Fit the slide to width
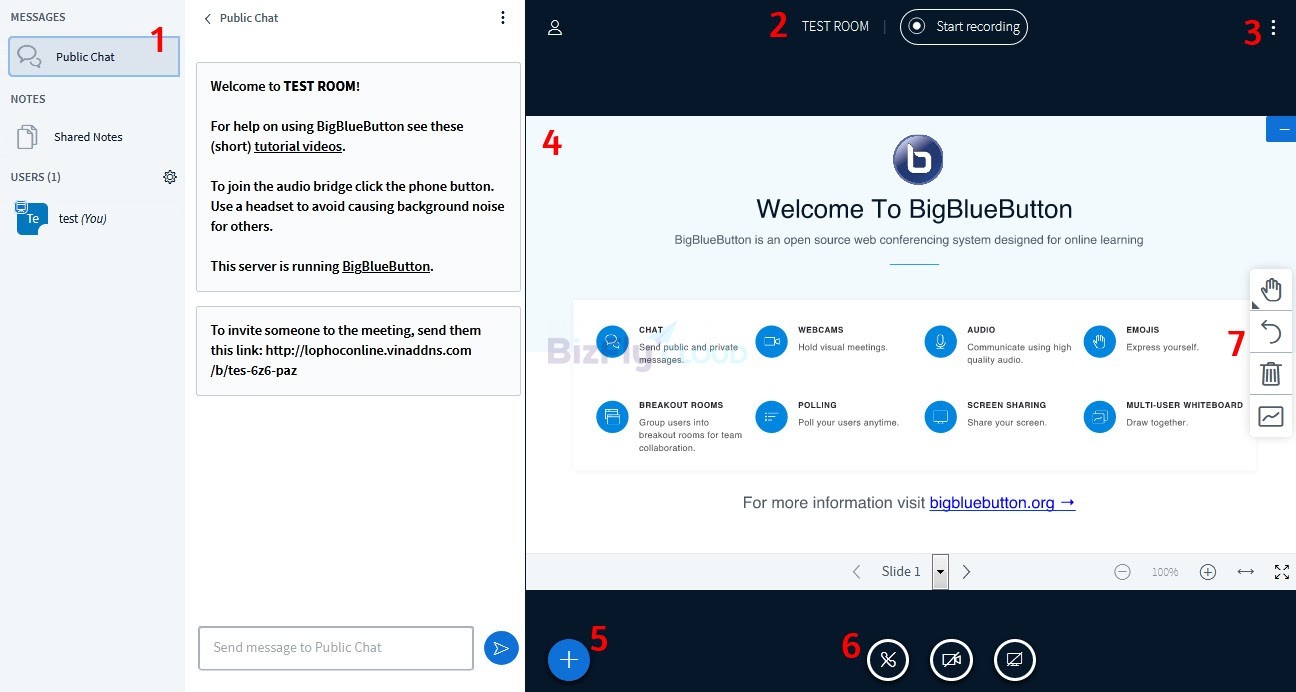Image resolution: width=1296 pixels, height=692 pixels. pos(1245,572)
